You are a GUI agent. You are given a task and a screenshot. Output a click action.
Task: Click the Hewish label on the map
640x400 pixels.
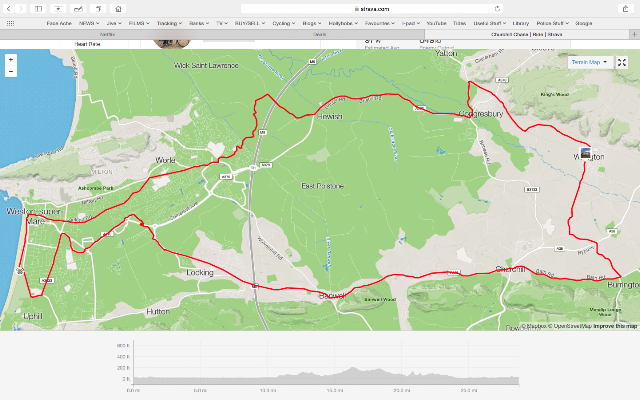pyautogui.click(x=330, y=116)
